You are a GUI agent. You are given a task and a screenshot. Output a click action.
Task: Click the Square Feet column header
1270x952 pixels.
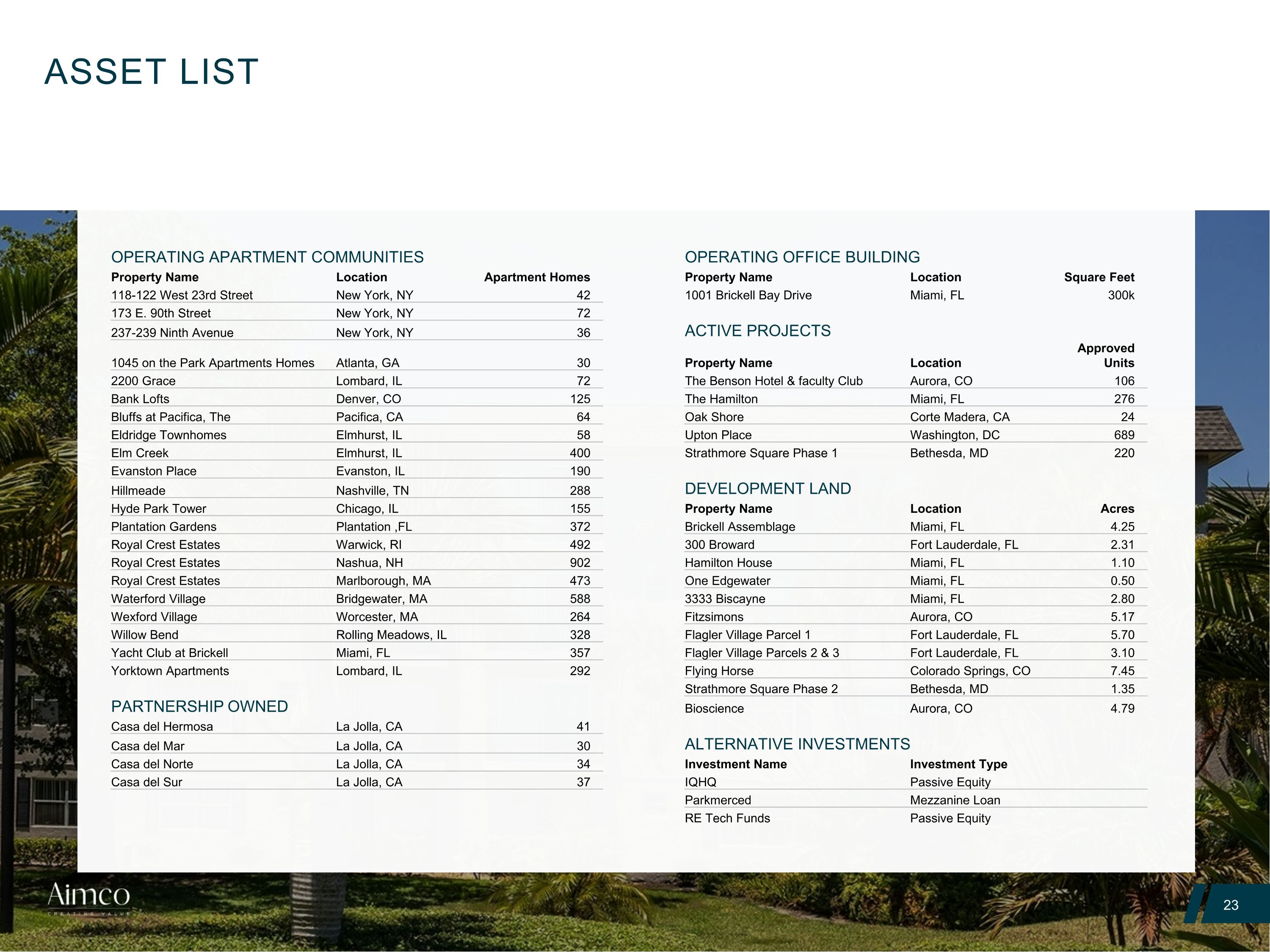tap(1098, 277)
